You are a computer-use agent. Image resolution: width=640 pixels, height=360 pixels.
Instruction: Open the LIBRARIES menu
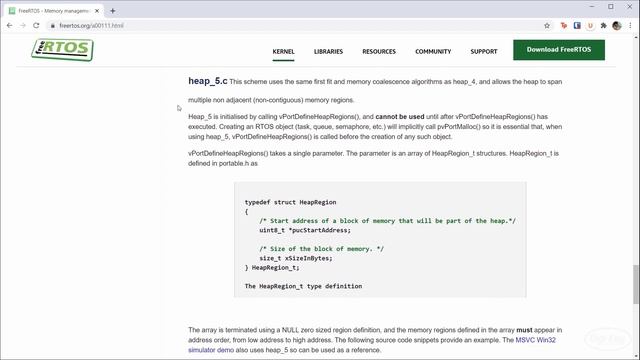[328, 51]
